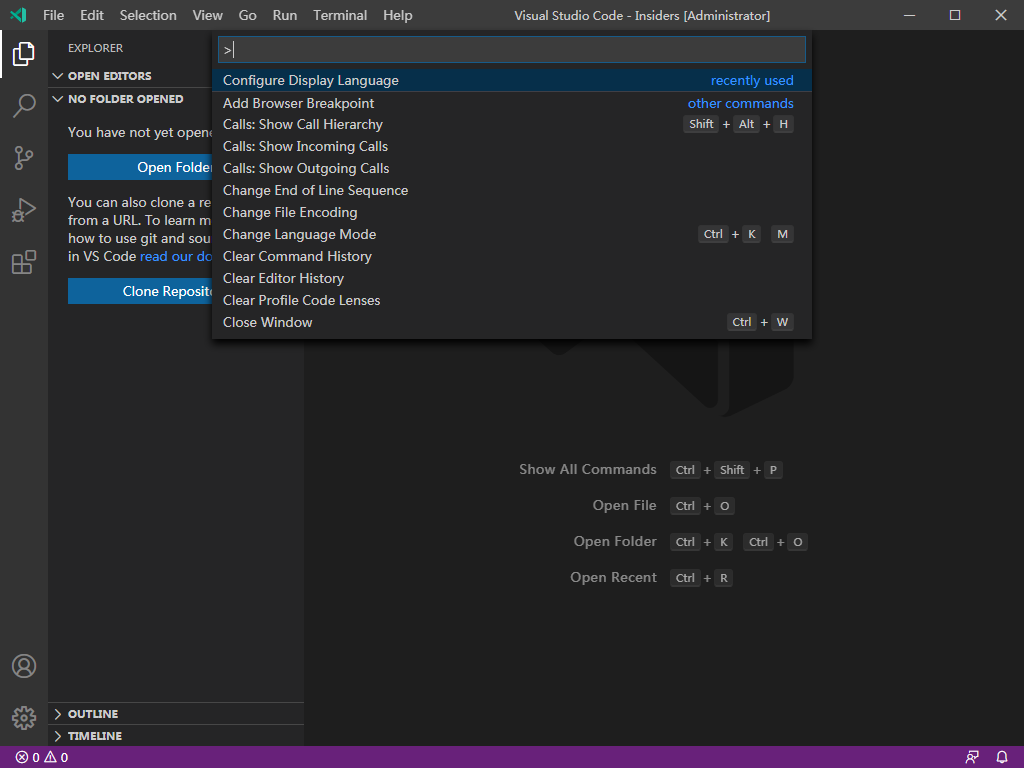Open the read our docs link
This screenshot has height=768, width=1024.
(x=176, y=257)
